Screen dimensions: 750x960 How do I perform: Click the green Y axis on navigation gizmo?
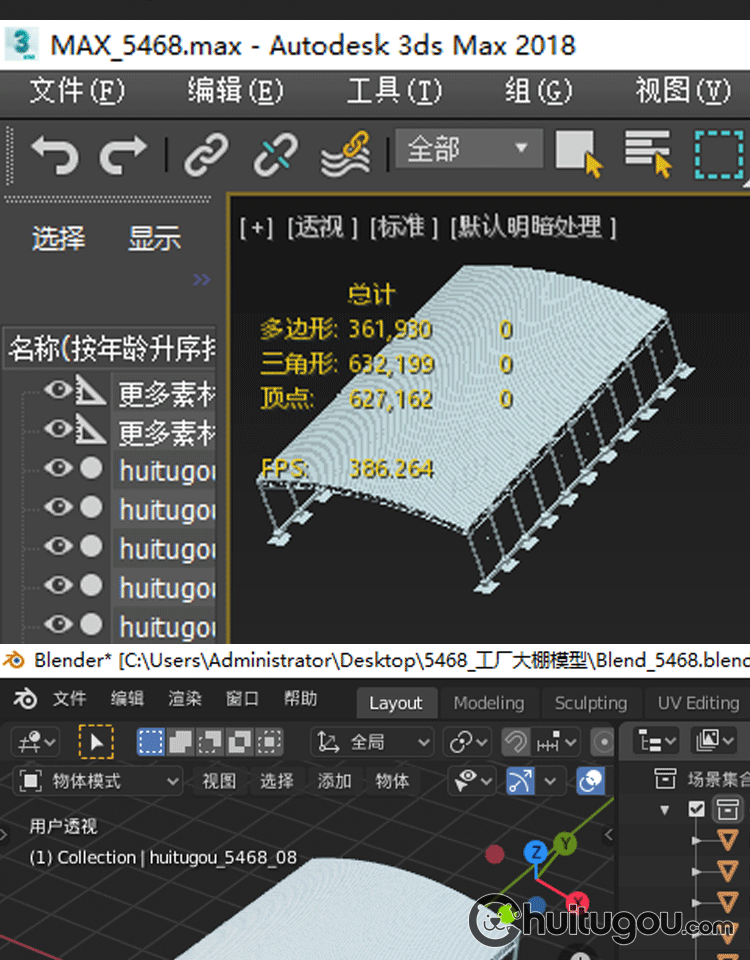tap(566, 844)
